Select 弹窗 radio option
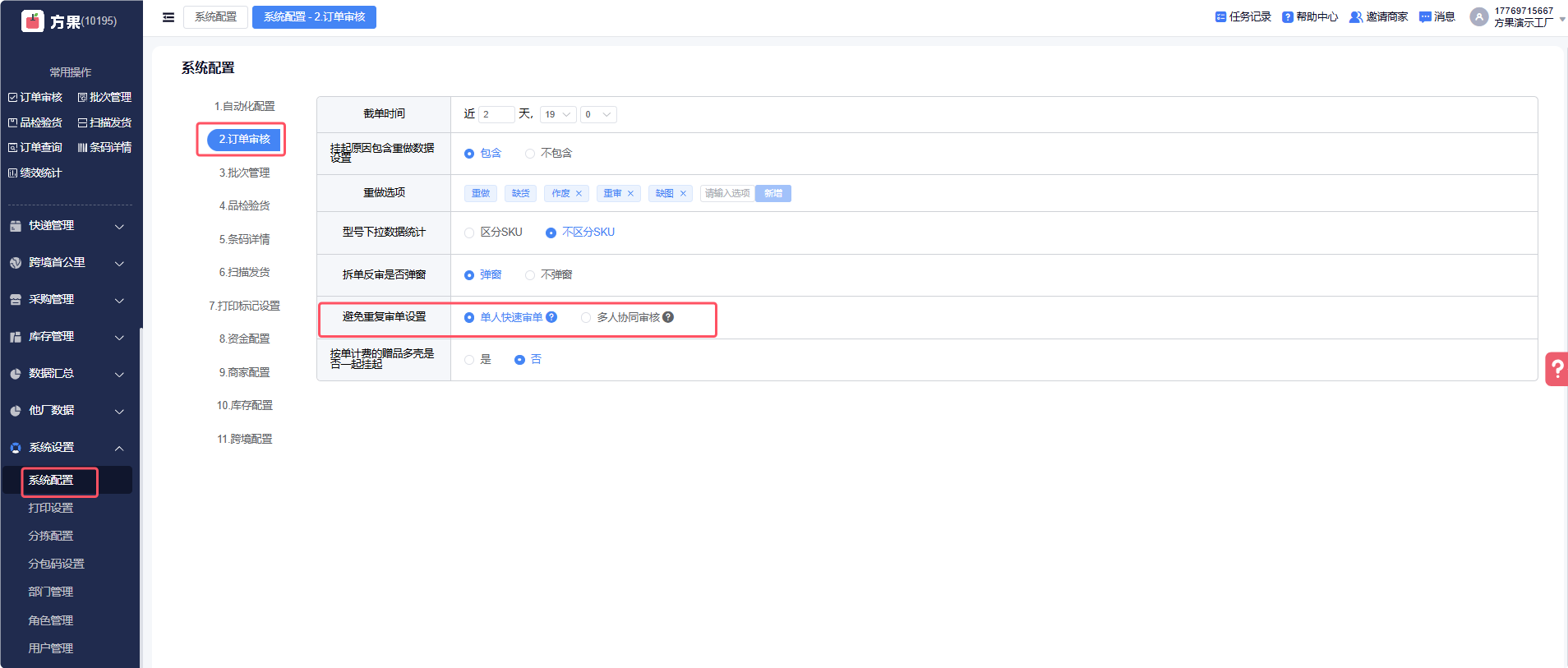The width and height of the screenshot is (1568, 668). (x=469, y=275)
